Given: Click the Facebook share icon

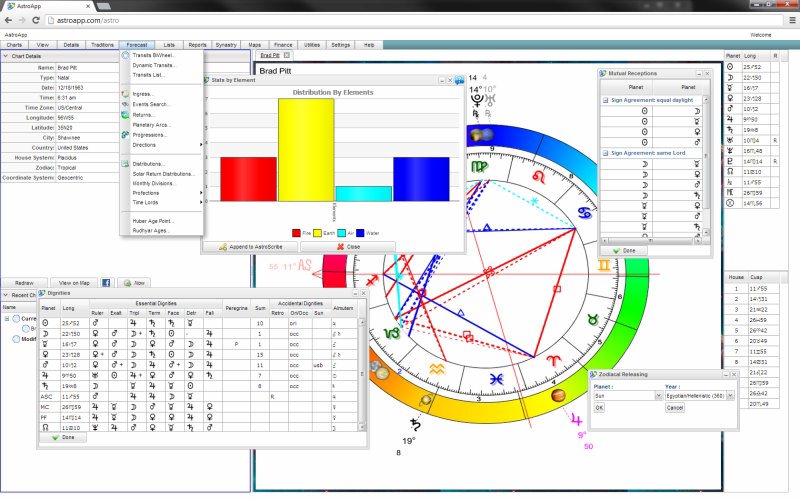Looking at the screenshot, I should (x=106, y=283).
